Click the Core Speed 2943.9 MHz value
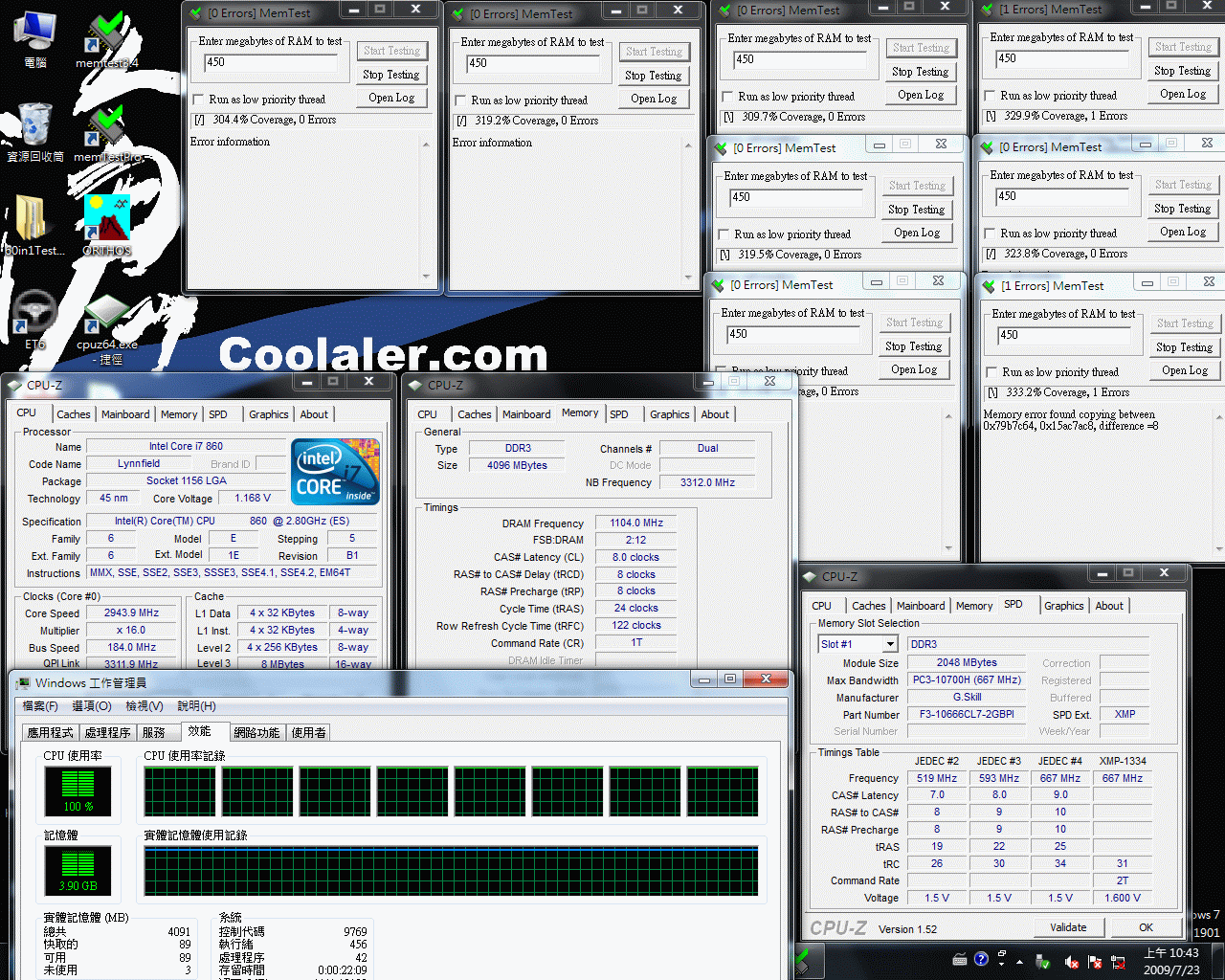 point(132,613)
